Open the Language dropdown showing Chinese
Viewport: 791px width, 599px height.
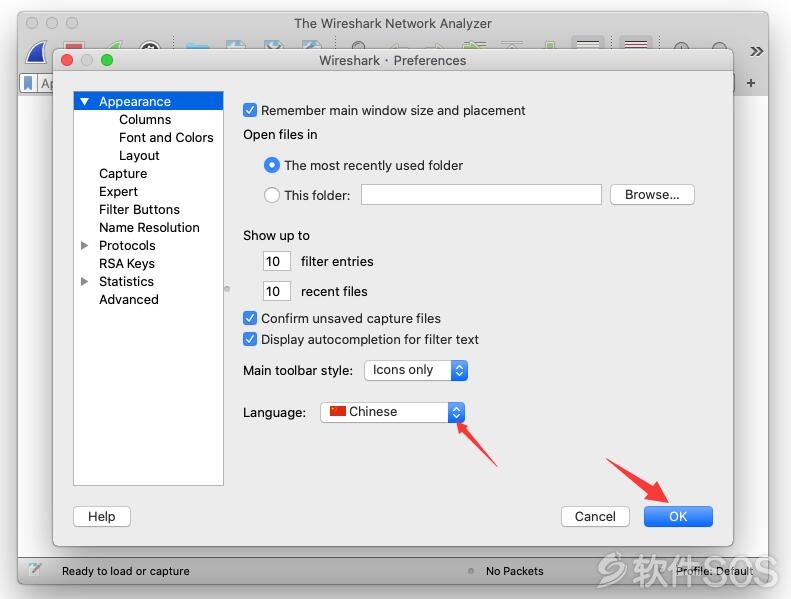click(392, 412)
